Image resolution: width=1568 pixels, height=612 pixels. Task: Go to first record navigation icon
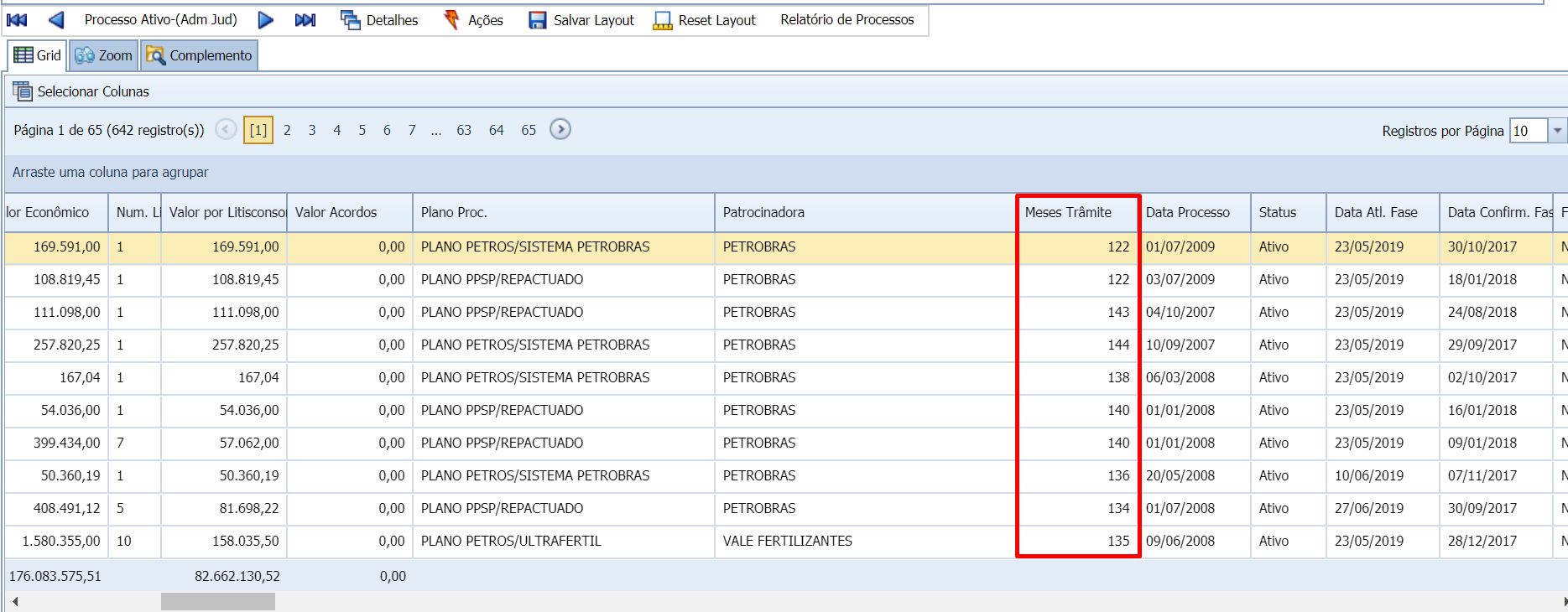[x=17, y=20]
